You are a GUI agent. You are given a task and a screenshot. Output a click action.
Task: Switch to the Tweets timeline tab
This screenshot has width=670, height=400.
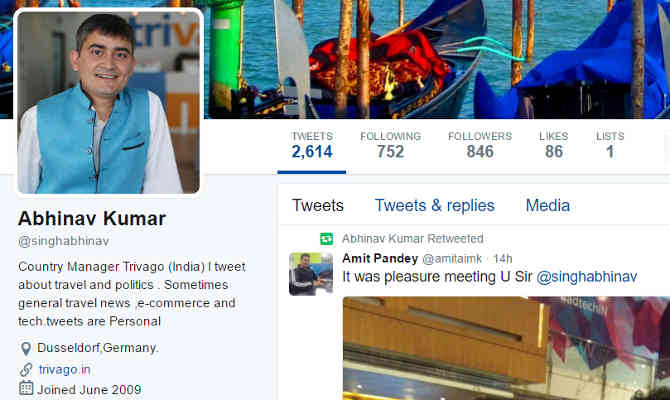(318, 206)
